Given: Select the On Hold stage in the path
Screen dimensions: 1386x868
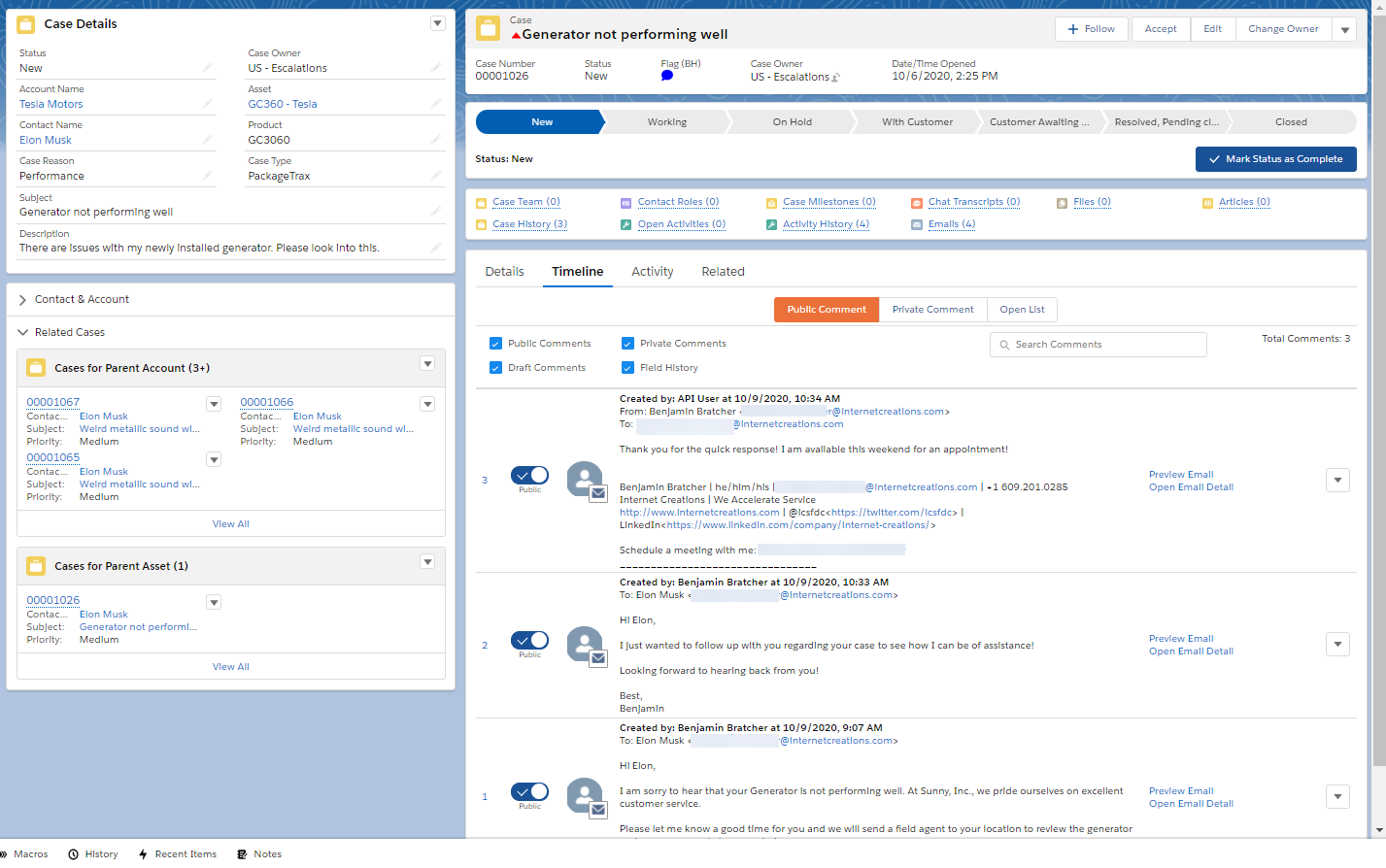Looking at the screenshot, I should (793, 122).
